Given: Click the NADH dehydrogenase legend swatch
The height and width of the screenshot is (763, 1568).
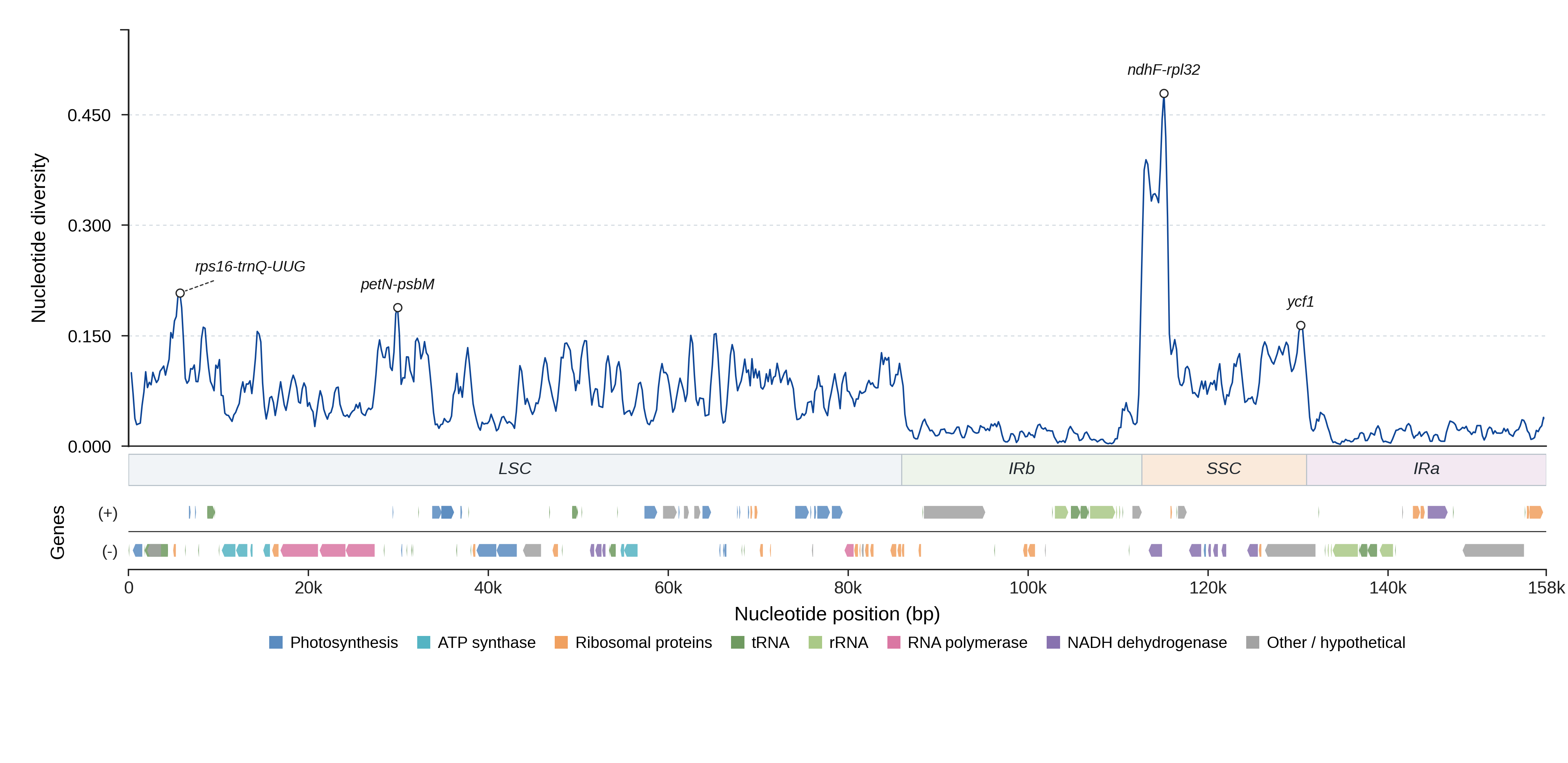Looking at the screenshot, I should click(1053, 642).
